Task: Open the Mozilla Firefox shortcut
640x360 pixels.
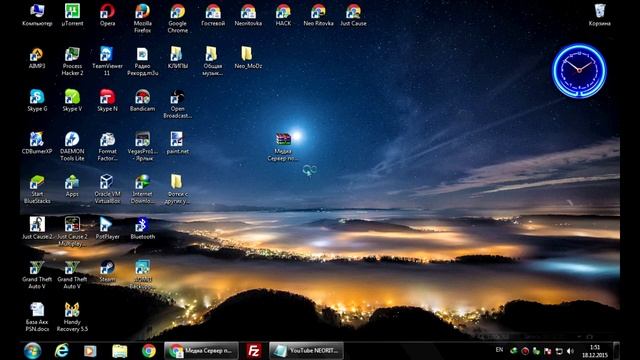Action: point(142,18)
